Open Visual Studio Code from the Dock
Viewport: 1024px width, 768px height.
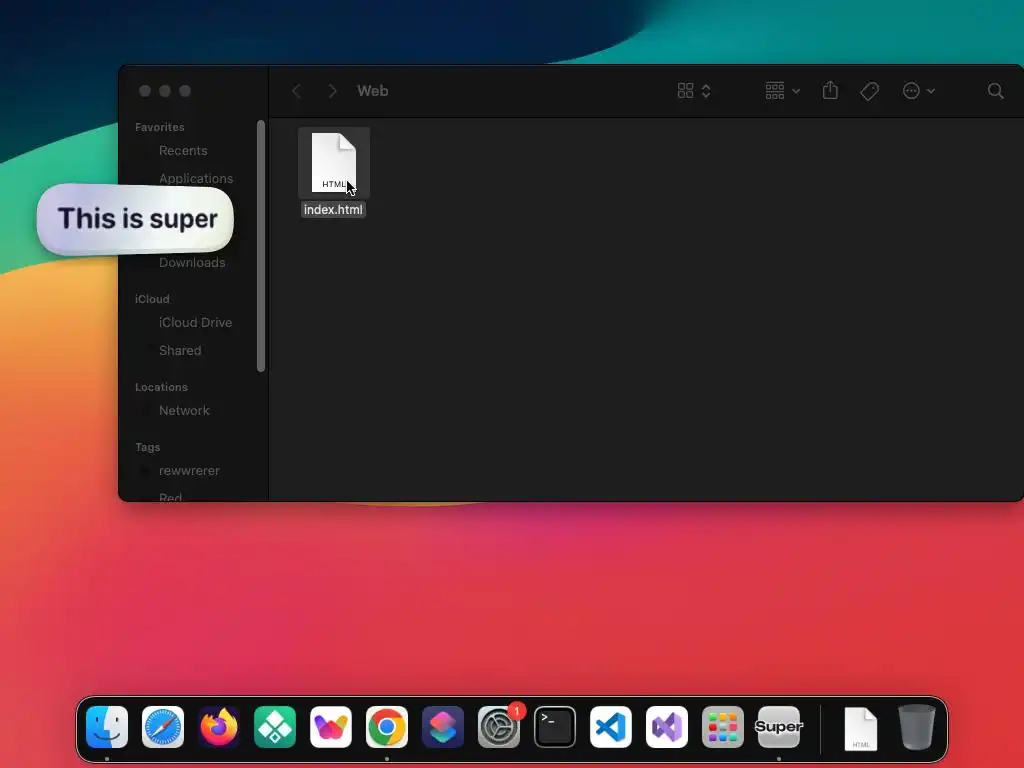(x=611, y=727)
